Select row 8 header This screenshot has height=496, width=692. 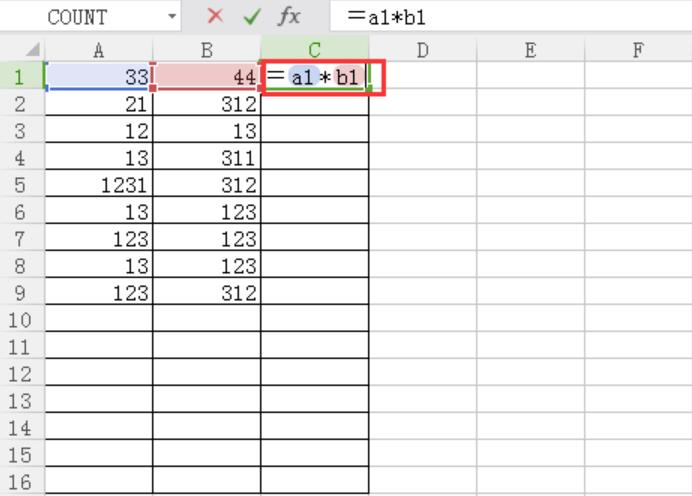coord(22,264)
